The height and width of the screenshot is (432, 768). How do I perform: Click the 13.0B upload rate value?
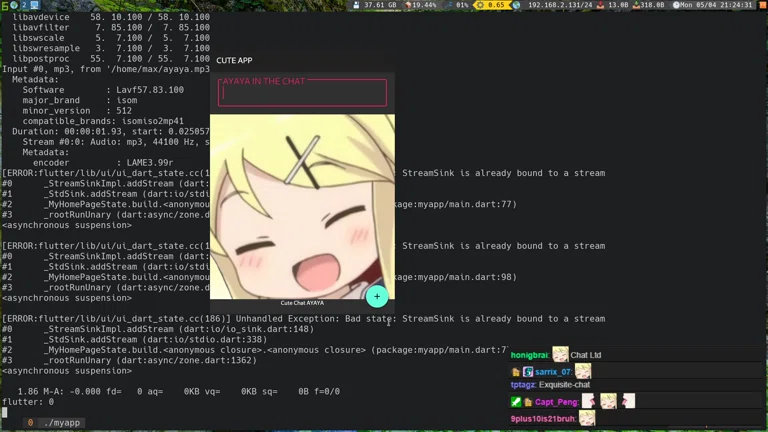(618, 5)
